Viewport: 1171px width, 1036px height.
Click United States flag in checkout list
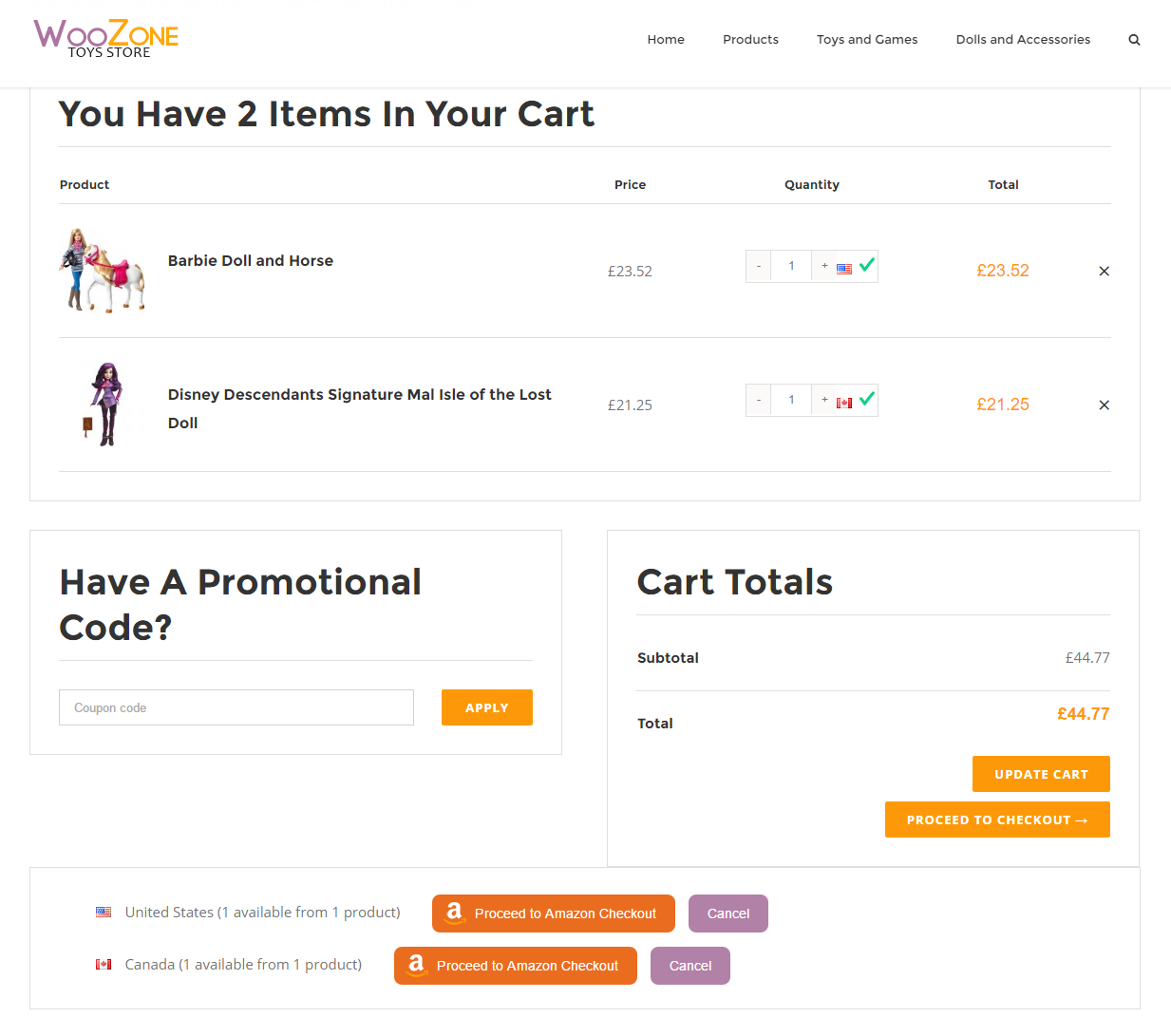[104, 913]
